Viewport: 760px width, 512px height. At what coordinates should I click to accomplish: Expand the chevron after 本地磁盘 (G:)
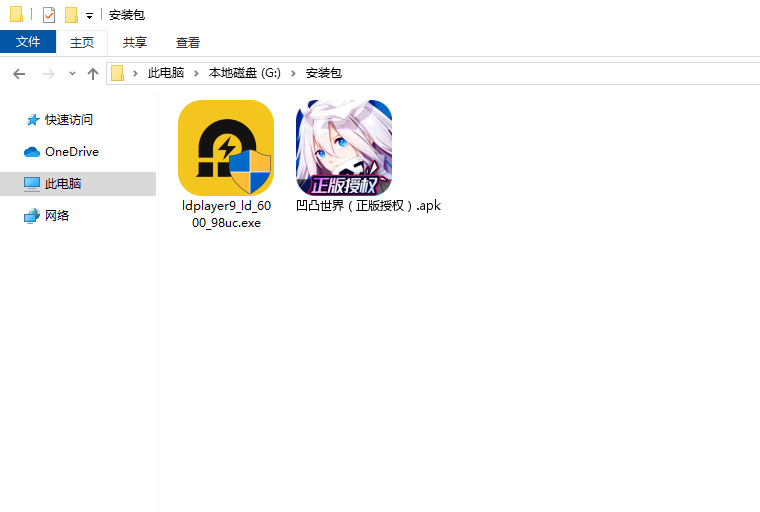click(293, 73)
